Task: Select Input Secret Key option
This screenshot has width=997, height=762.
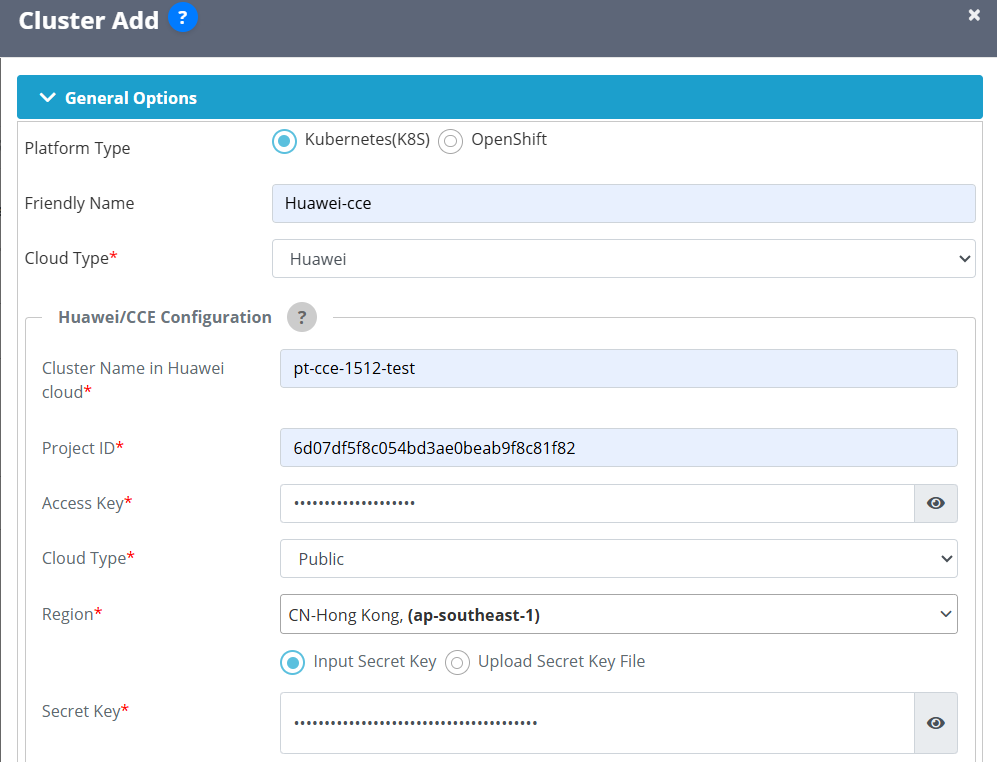Action: pyautogui.click(x=292, y=663)
